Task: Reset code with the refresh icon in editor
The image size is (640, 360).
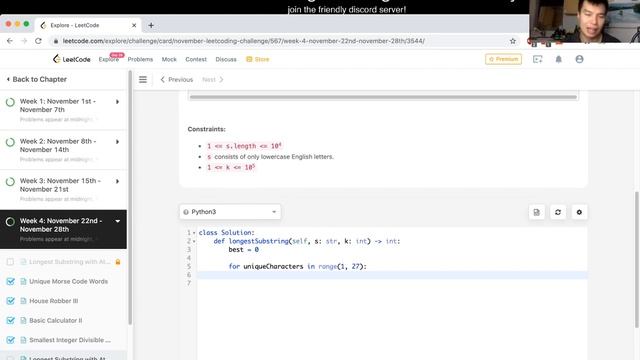Action: click(558, 212)
